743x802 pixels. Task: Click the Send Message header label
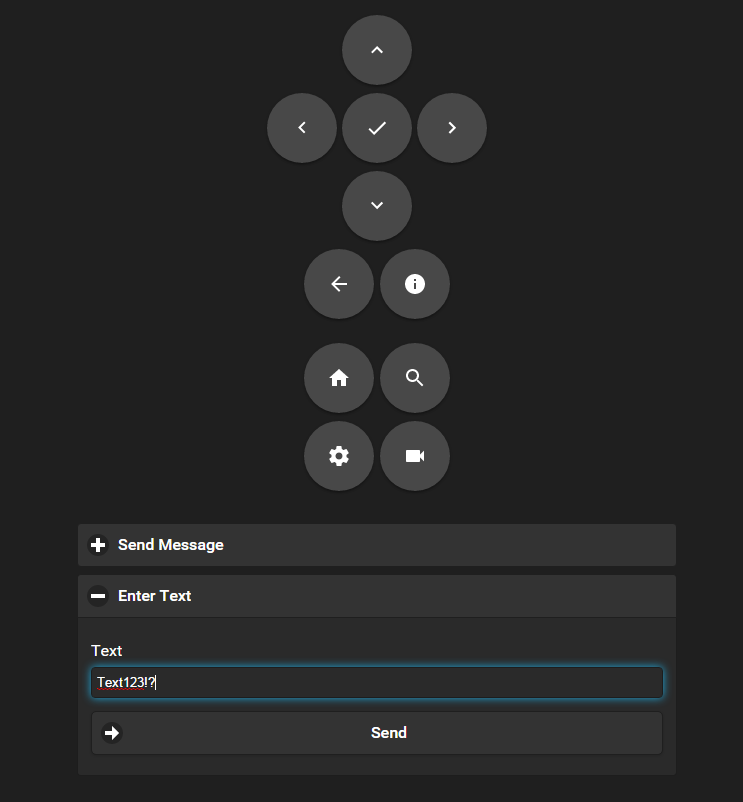170,545
